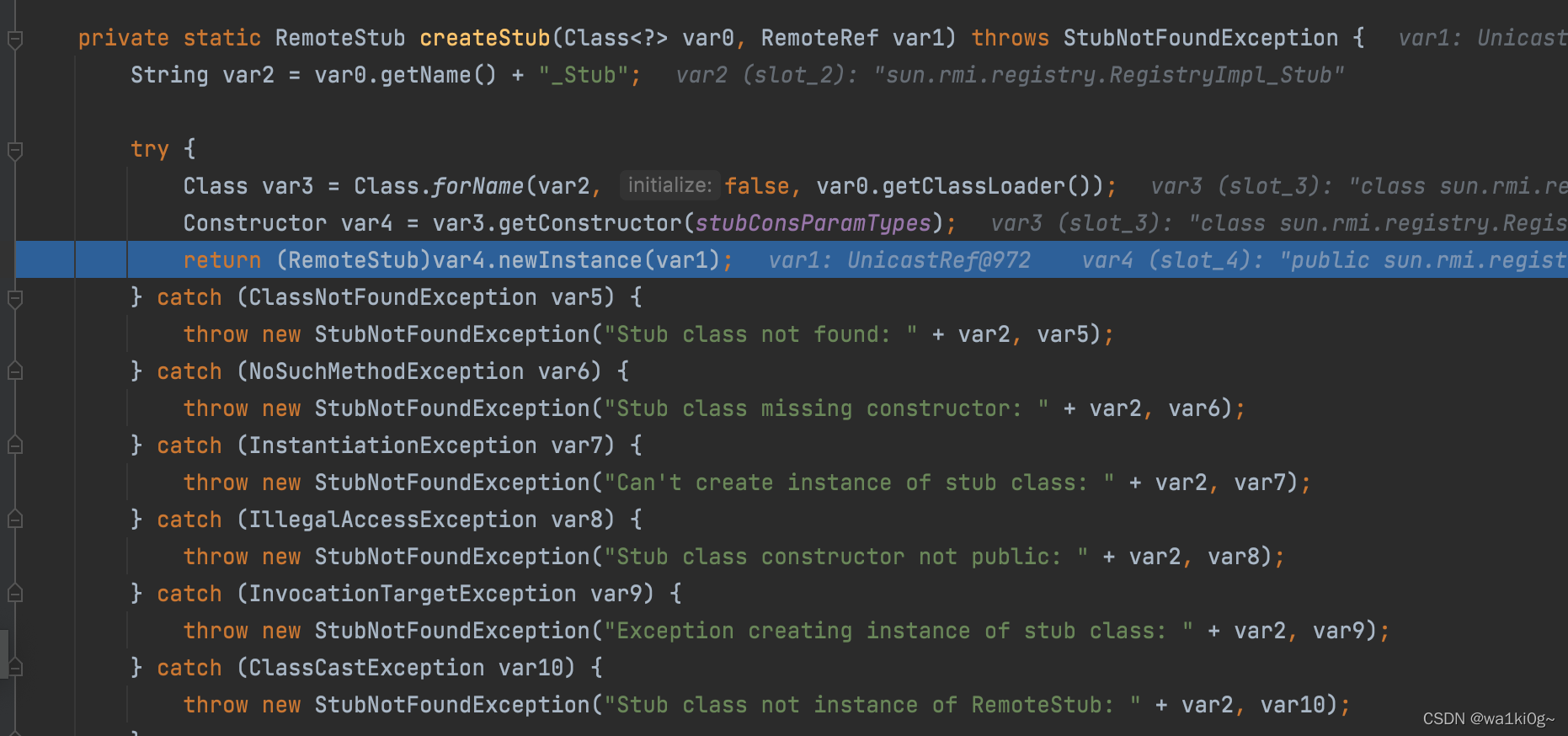Click the newInstance call

[x=570, y=260]
